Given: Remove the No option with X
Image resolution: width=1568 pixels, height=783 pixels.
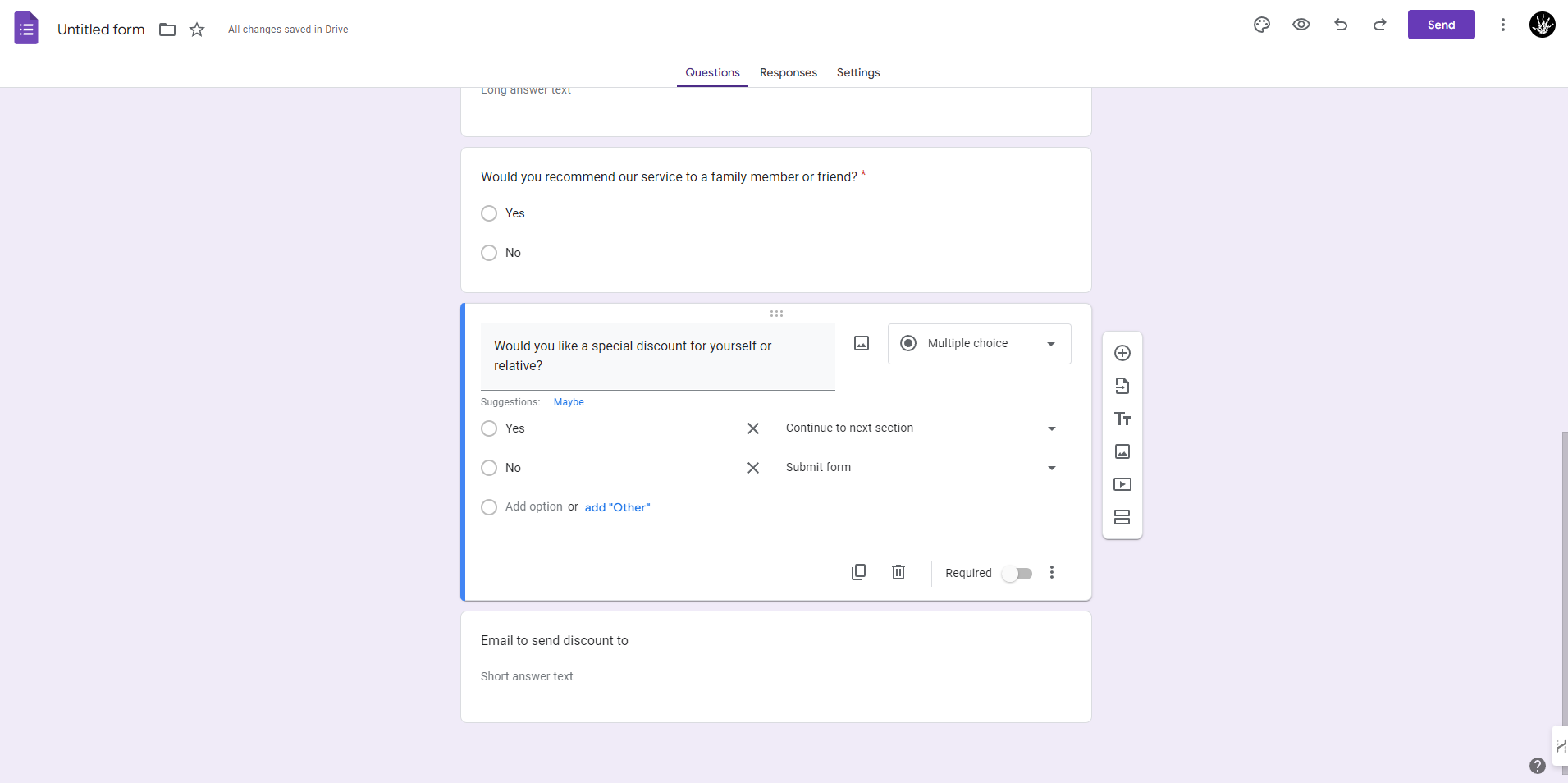Looking at the screenshot, I should [753, 468].
